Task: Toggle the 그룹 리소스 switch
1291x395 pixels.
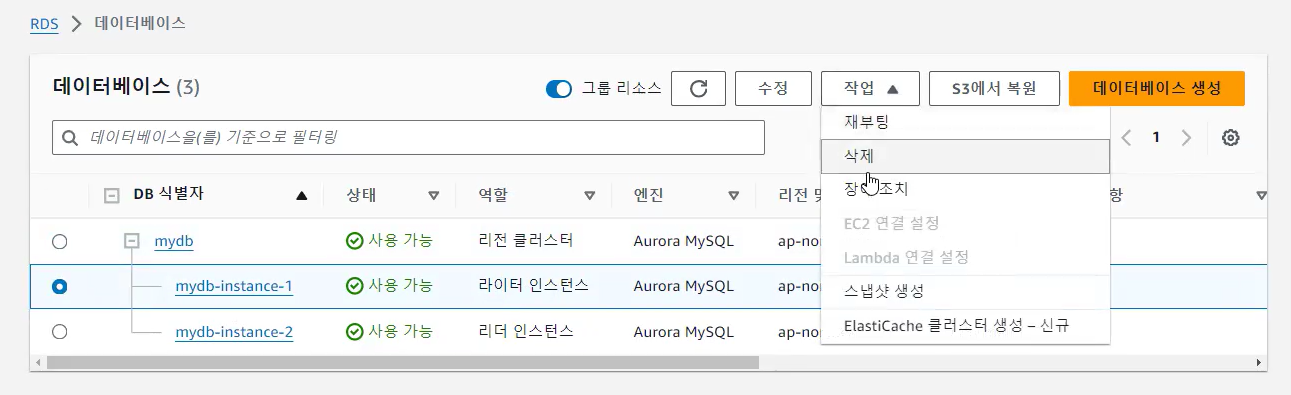Action: click(559, 88)
